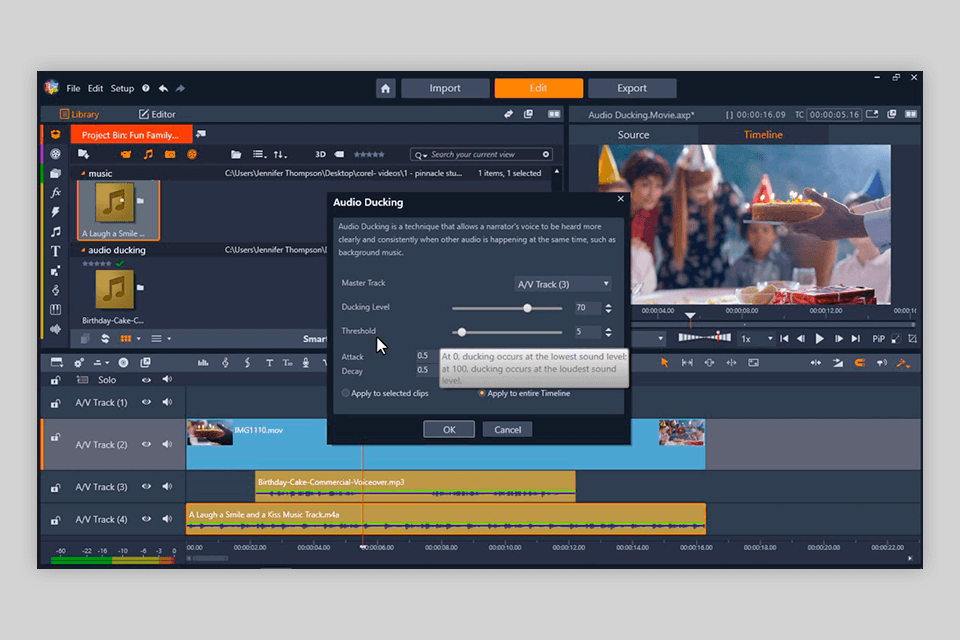
Task: Mute the audio of A/V Track (3)
Action: click(167, 486)
